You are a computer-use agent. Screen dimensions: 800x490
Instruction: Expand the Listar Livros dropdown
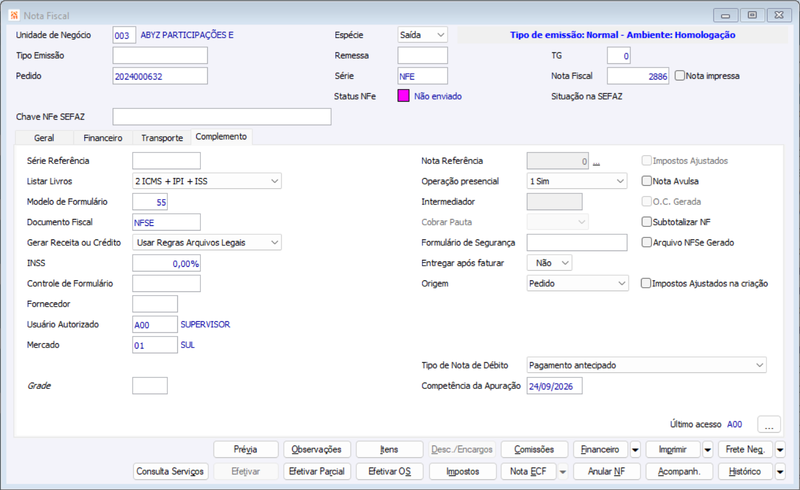click(x=207, y=181)
